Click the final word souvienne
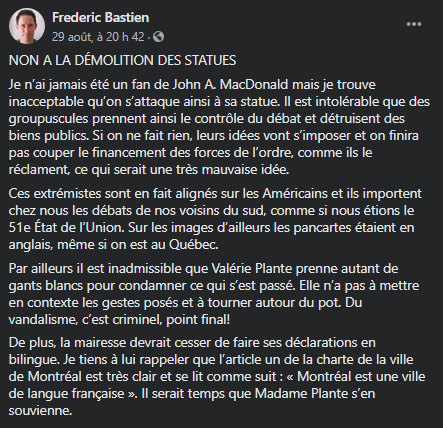 point(40,411)
